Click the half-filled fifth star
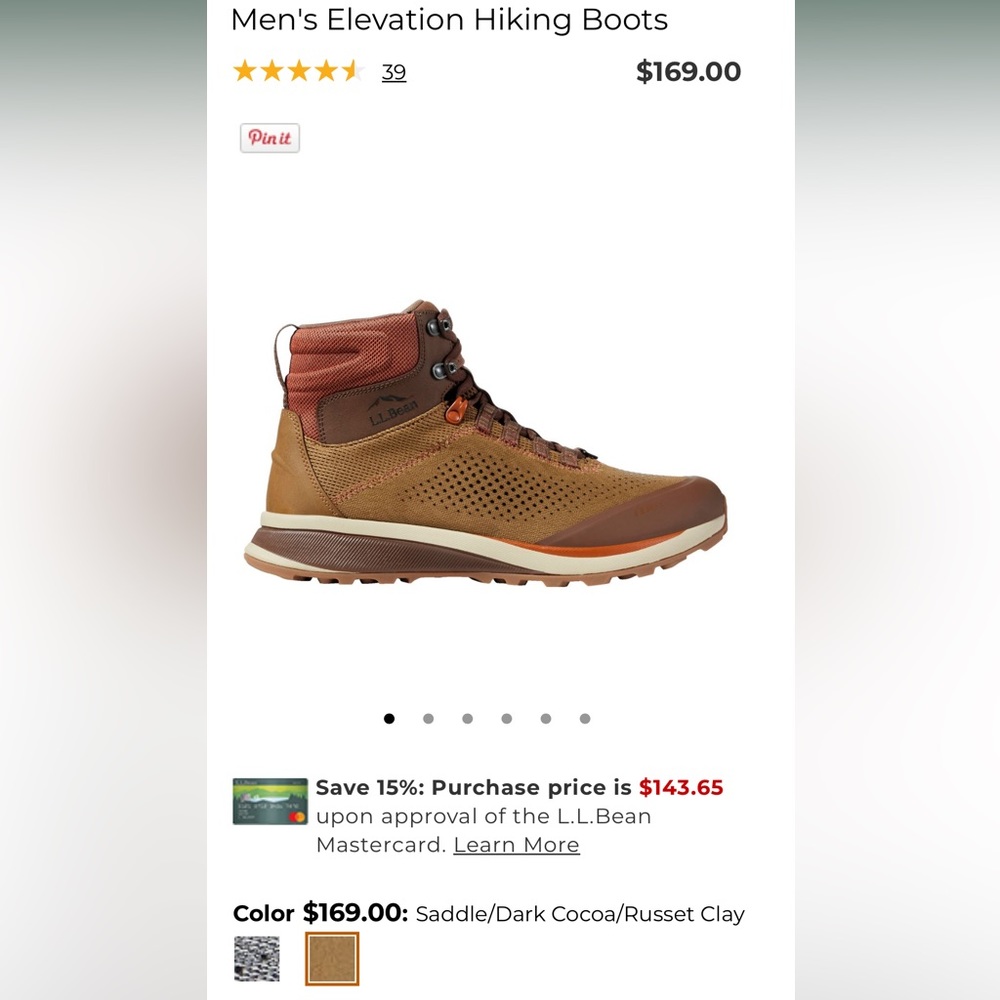Viewport: 1000px width, 1000px height. coord(350,71)
